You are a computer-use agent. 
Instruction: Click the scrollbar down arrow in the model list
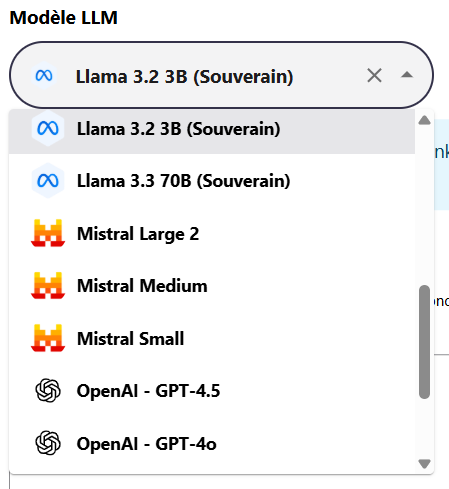pos(424,464)
